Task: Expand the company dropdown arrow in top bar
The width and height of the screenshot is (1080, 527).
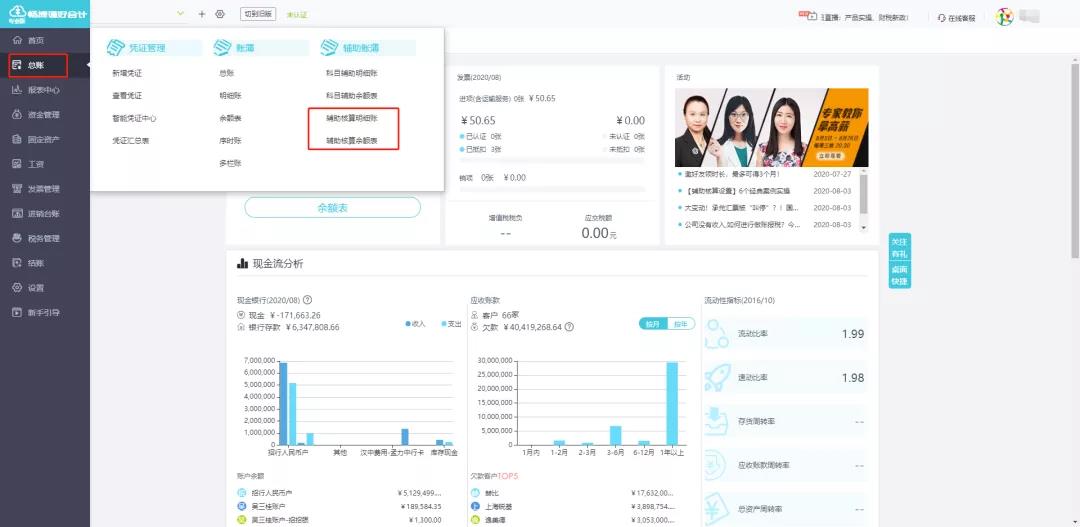Action: tap(180, 14)
